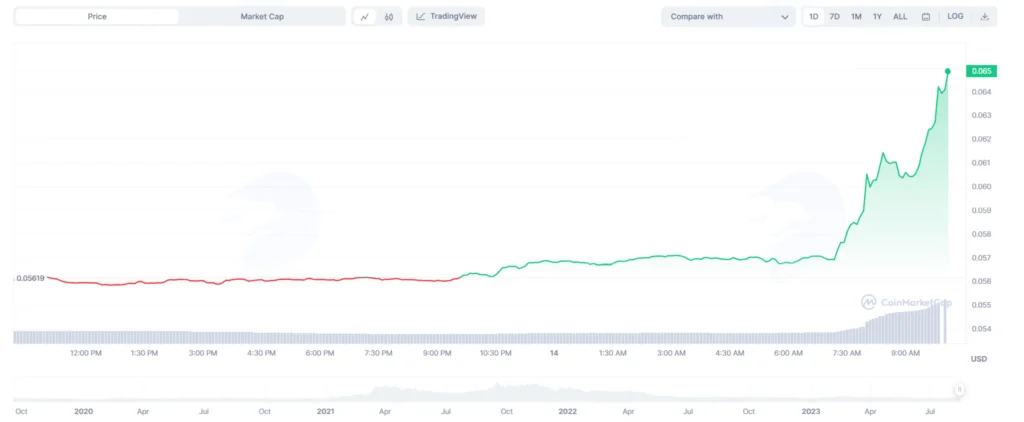Viewport: 1024px width, 422px height.
Task: Click the green 0.065 price label
Action: (982, 71)
